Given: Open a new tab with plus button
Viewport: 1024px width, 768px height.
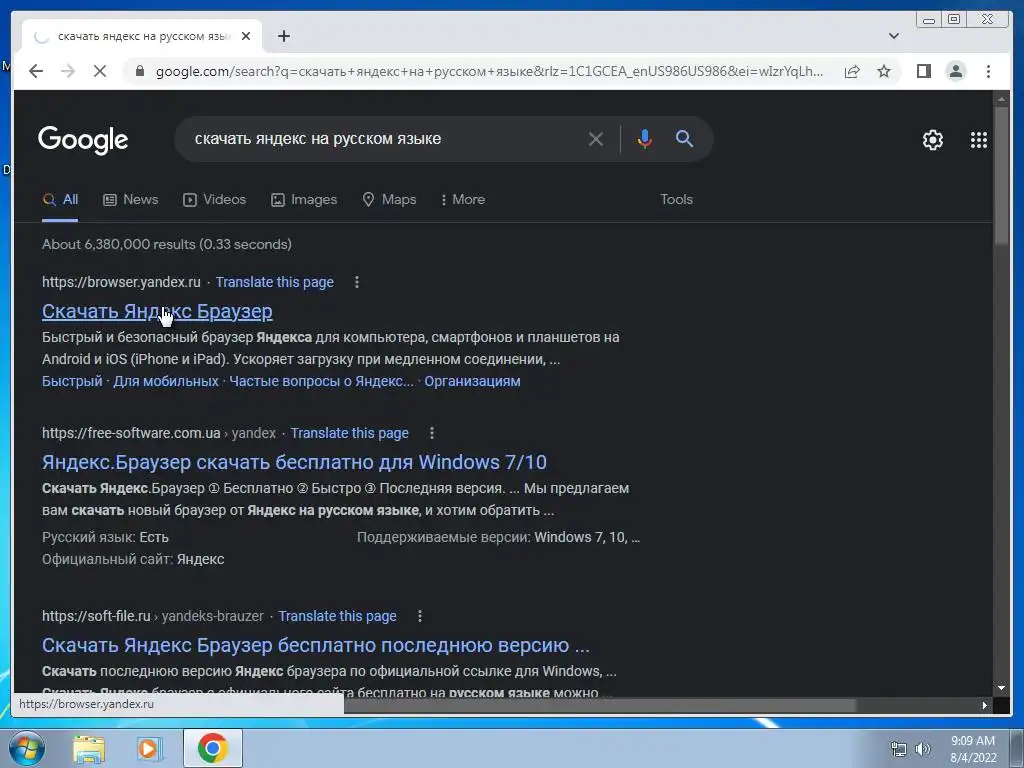Looking at the screenshot, I should [x=283, y=36].
